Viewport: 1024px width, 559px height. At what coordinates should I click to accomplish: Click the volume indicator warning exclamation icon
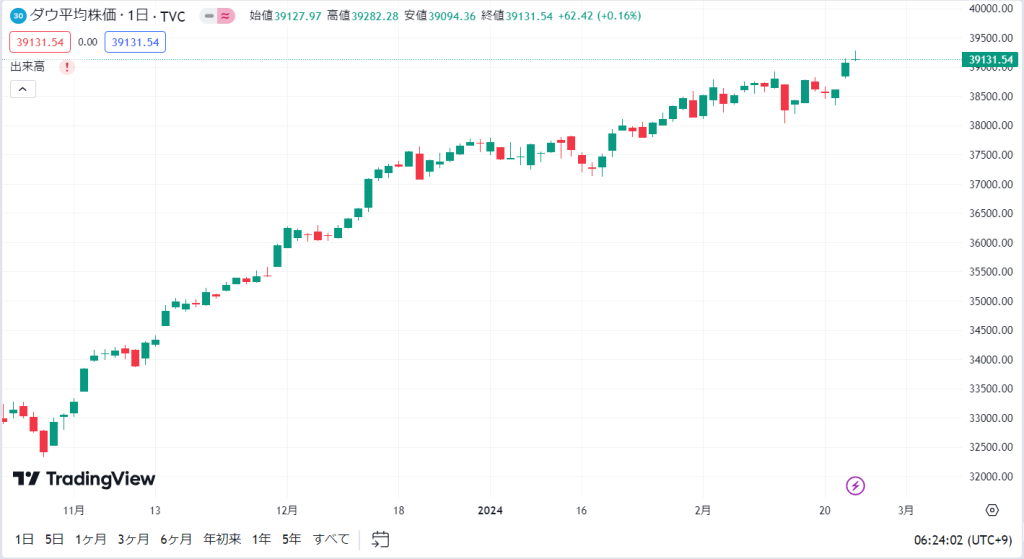point(67,67)
